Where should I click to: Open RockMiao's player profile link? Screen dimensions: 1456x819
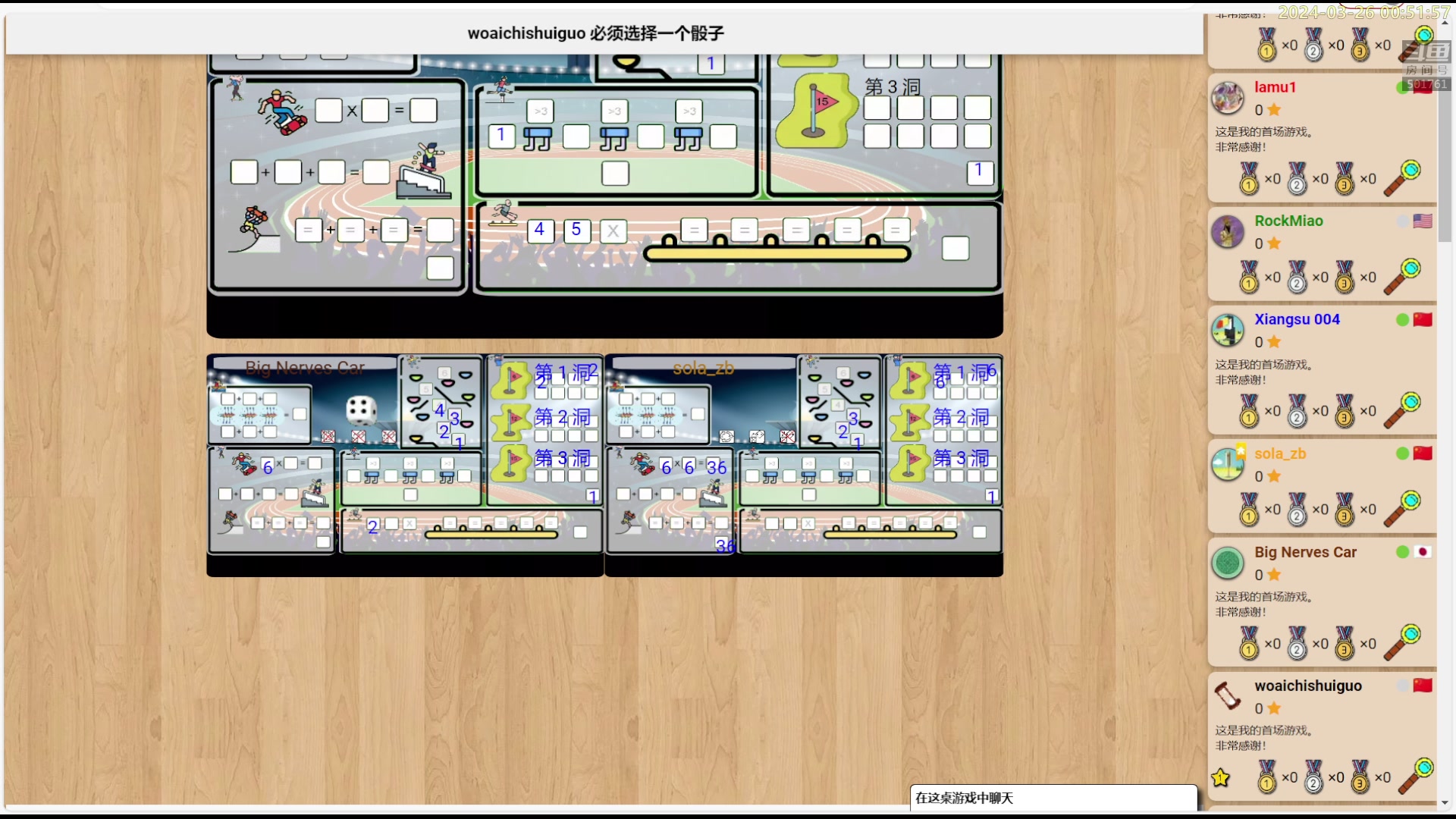point(1288,221)
